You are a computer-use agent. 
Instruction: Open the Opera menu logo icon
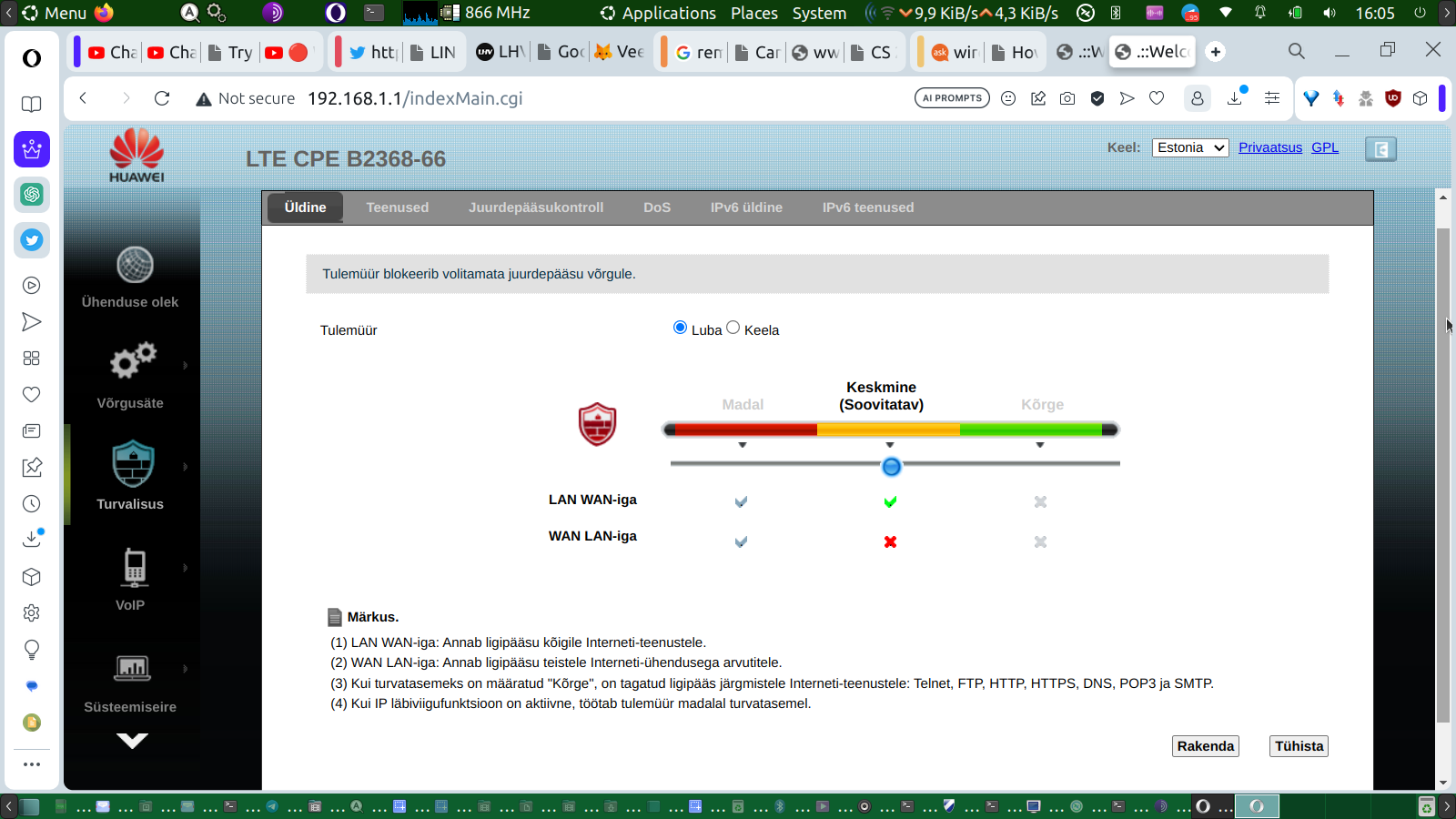tap(32, 58)
